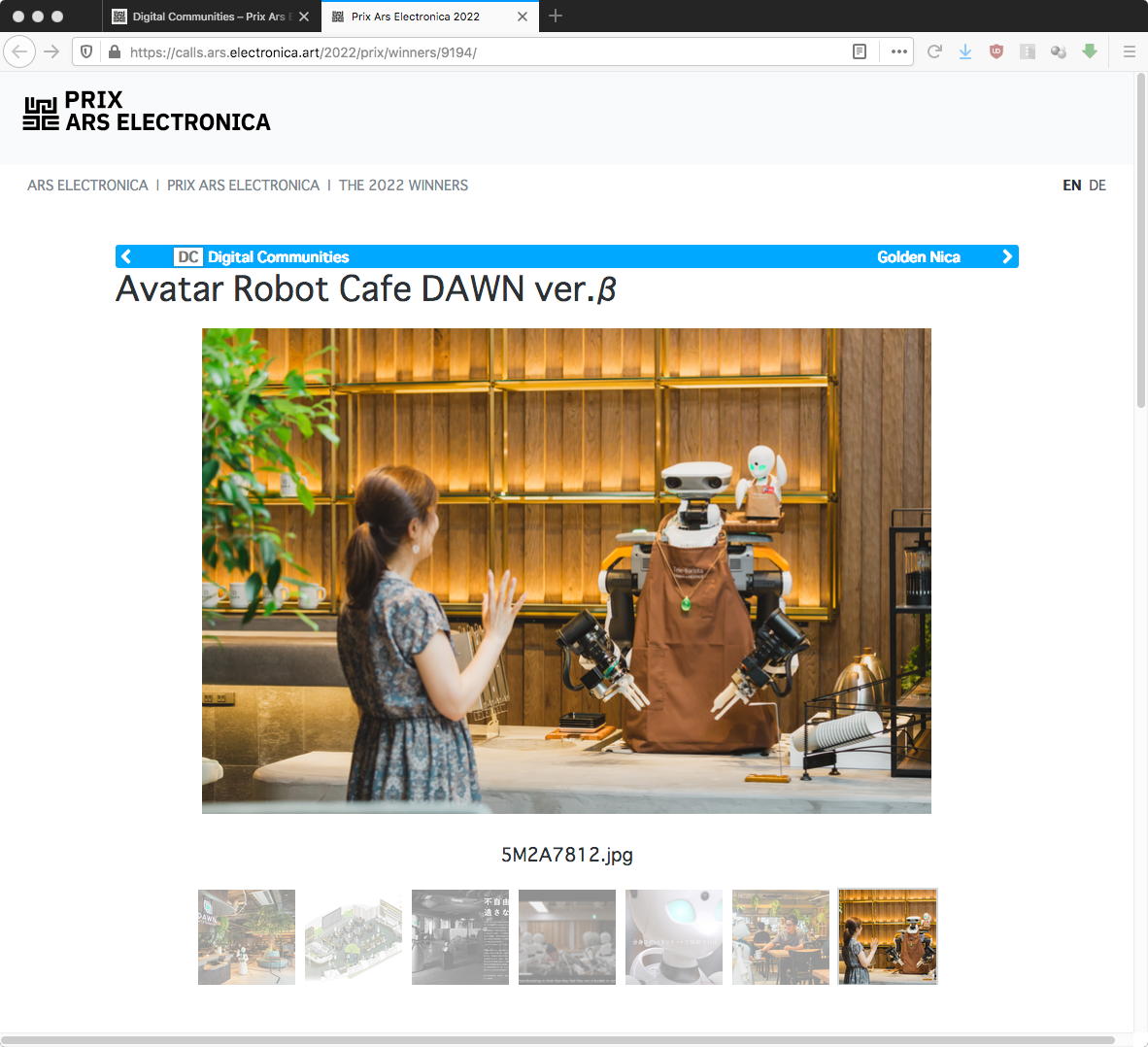Click the Avatar Robot Cafe DAWN heading

[x=365, y=288]
